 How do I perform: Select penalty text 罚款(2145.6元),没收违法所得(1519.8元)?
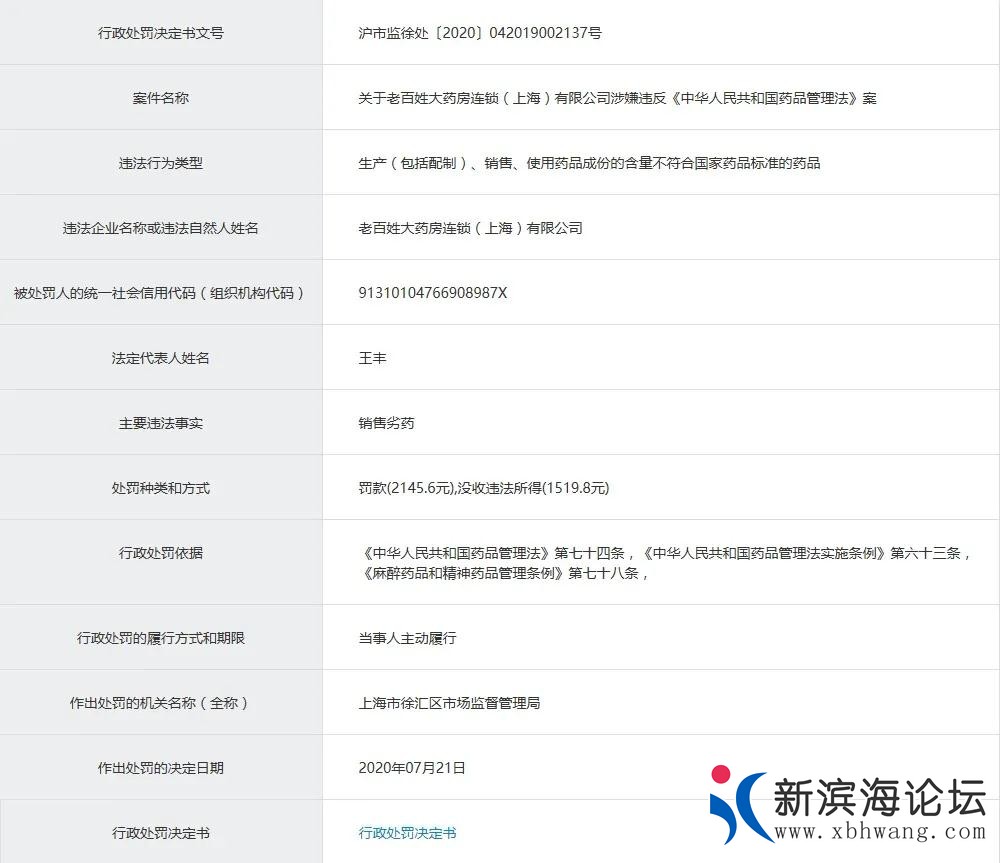click(484, 488)
